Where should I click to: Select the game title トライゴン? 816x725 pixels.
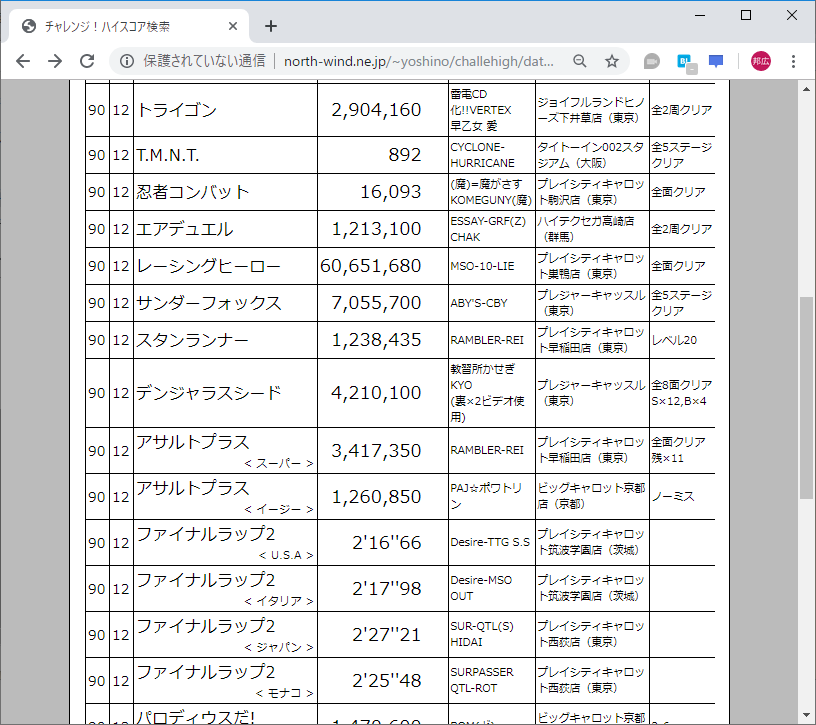point(176,110)
